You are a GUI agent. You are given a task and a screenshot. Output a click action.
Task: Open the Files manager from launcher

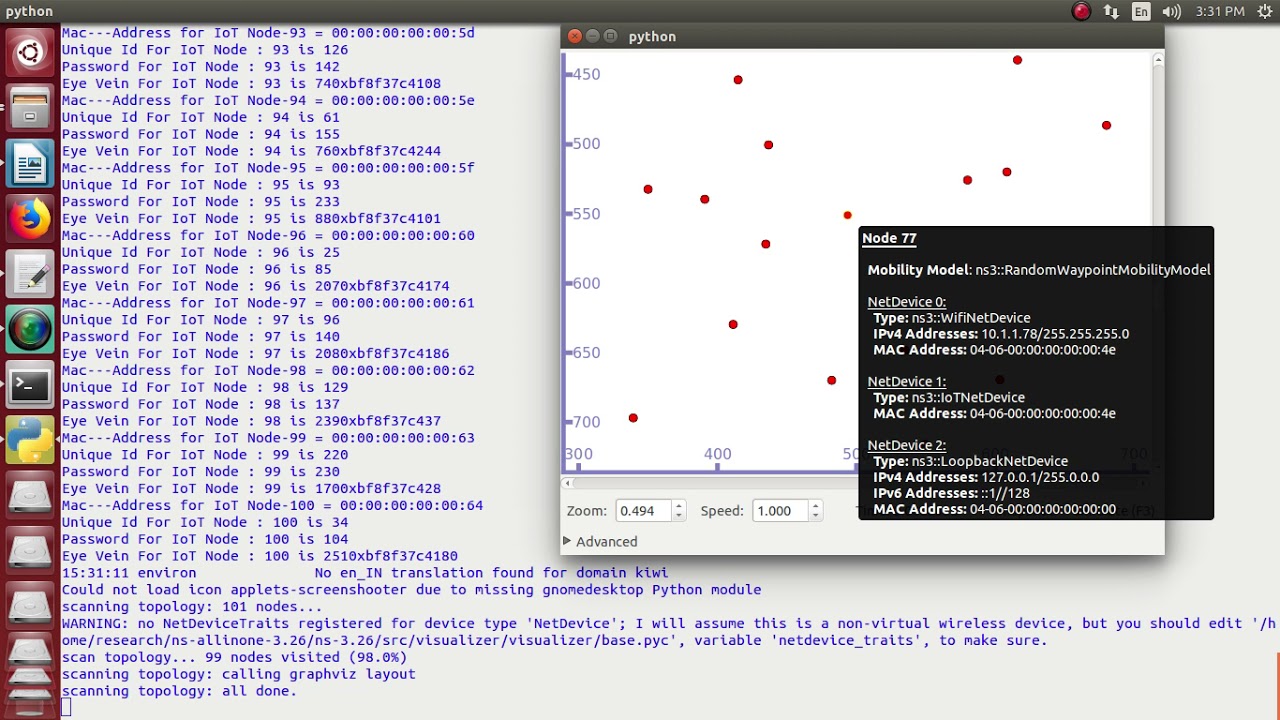click(30, 107)
